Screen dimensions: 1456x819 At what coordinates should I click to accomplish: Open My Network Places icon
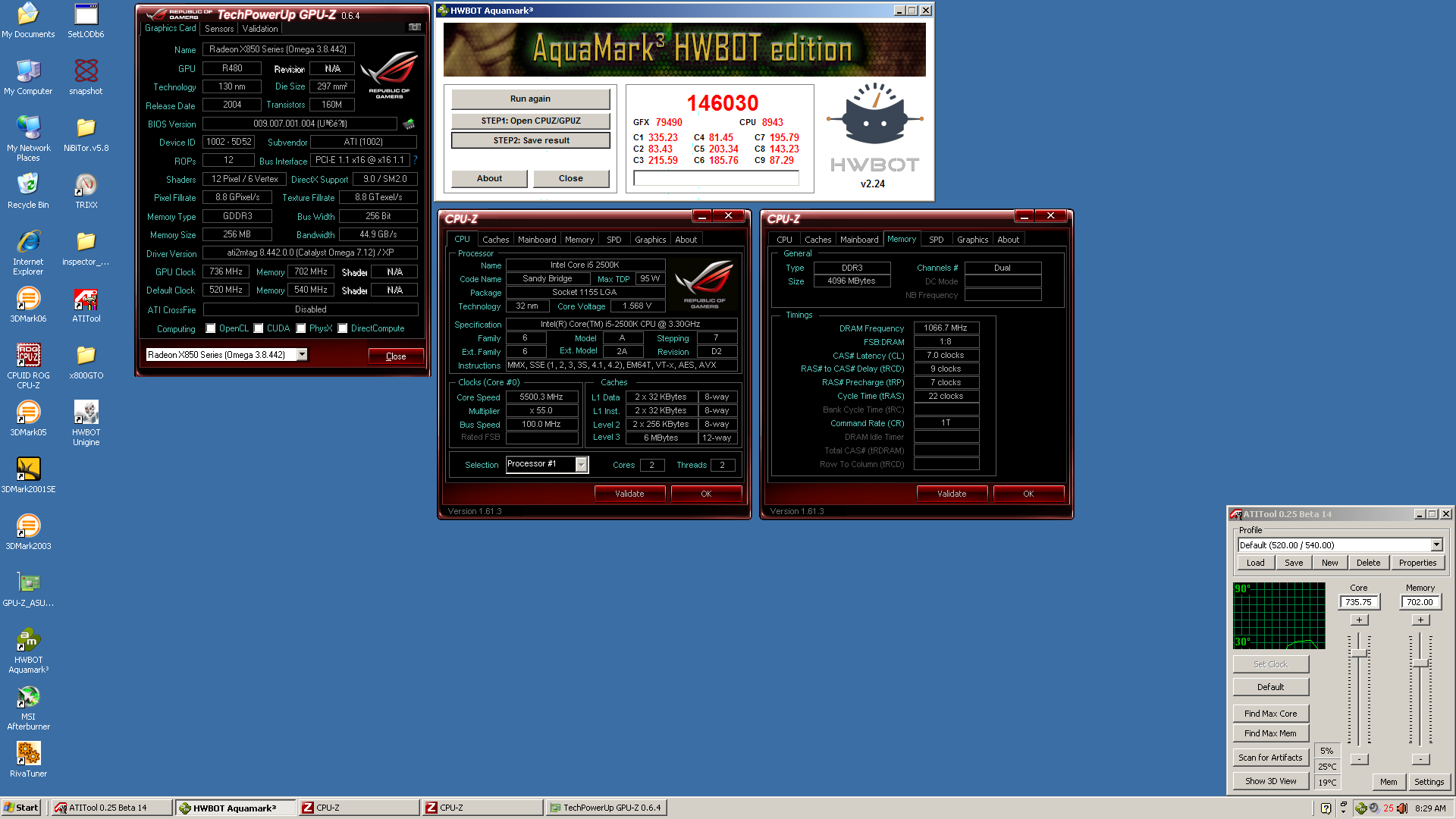pyautogui.click(x=28, y=139)
